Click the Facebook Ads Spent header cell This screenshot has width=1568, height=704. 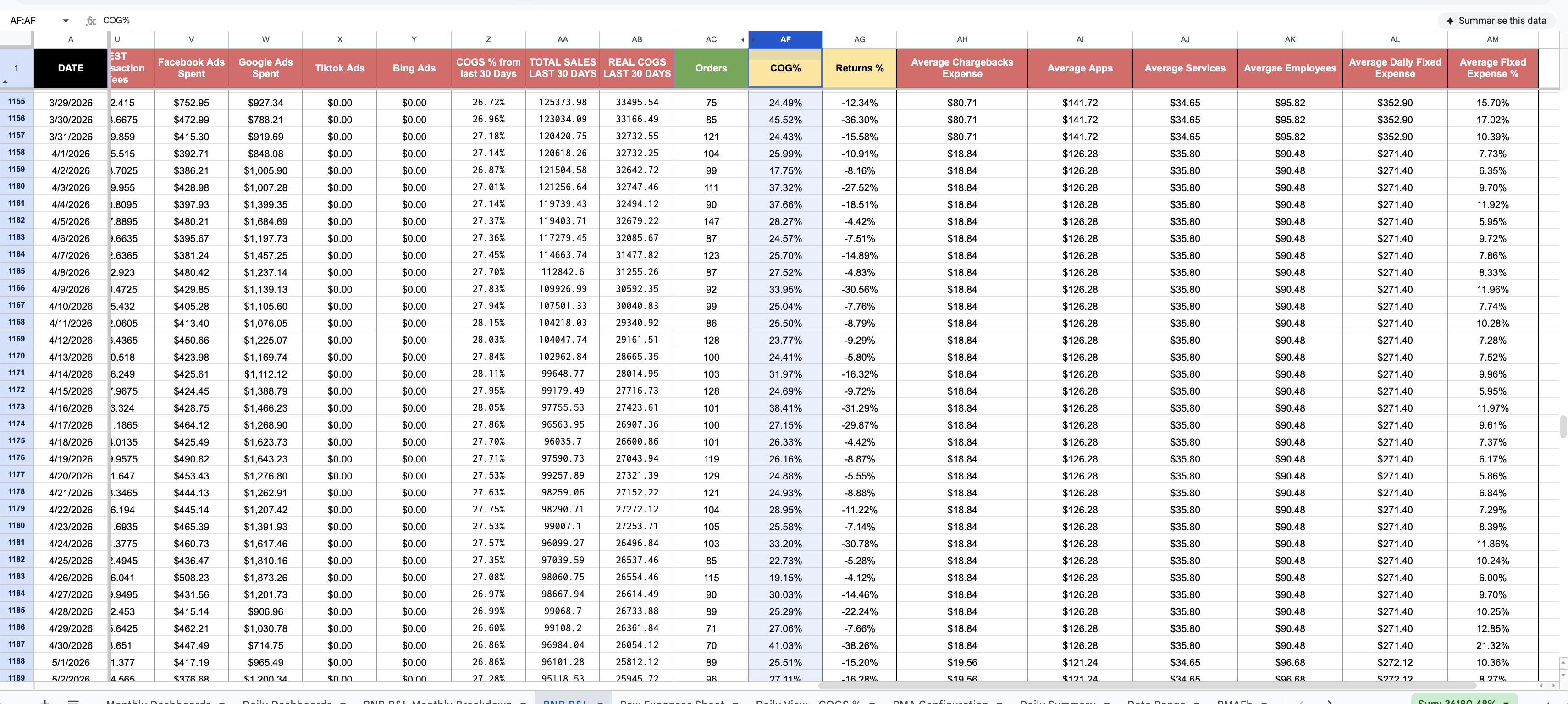pos(191,68)
